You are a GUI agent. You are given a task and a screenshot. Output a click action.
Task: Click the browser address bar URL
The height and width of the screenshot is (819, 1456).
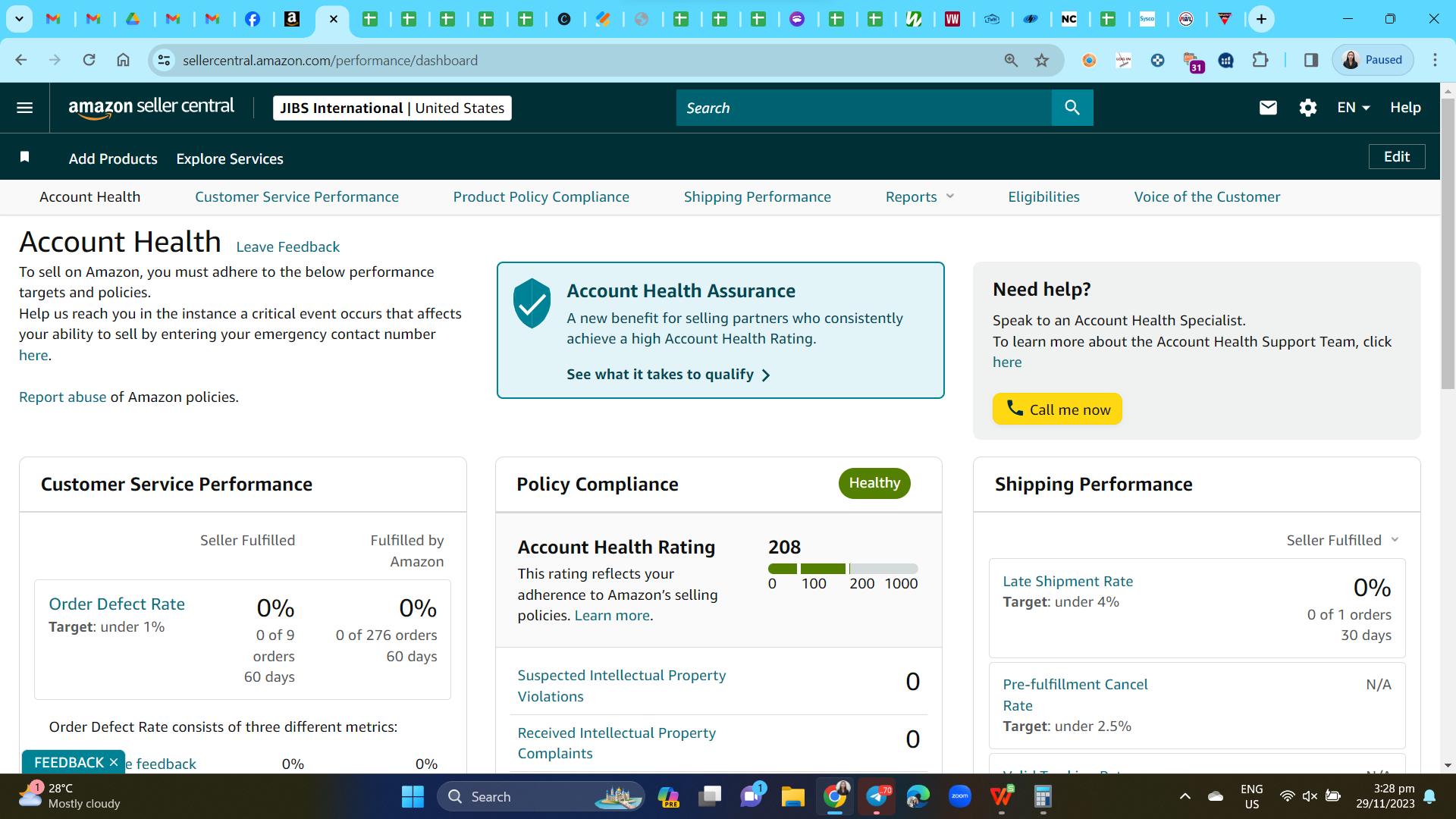coord(330,61)
